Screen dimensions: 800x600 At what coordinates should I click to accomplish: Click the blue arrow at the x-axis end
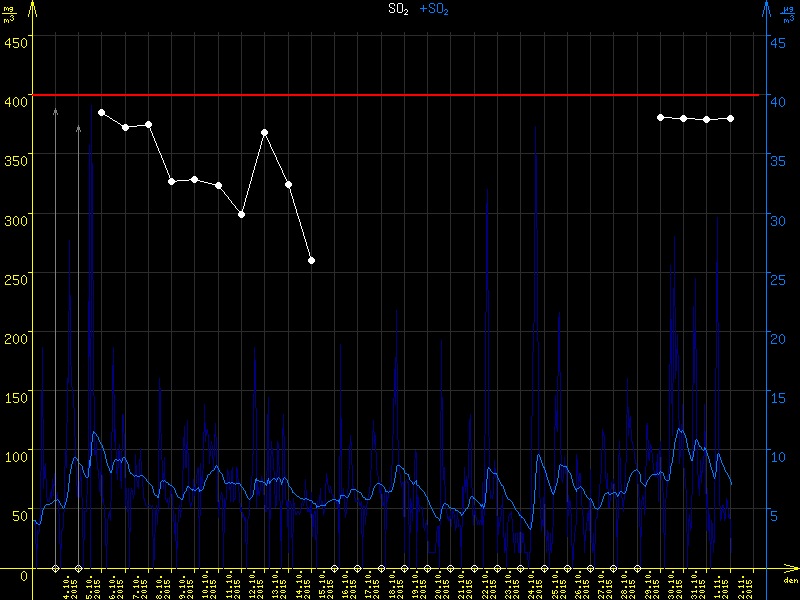[793, 570]
